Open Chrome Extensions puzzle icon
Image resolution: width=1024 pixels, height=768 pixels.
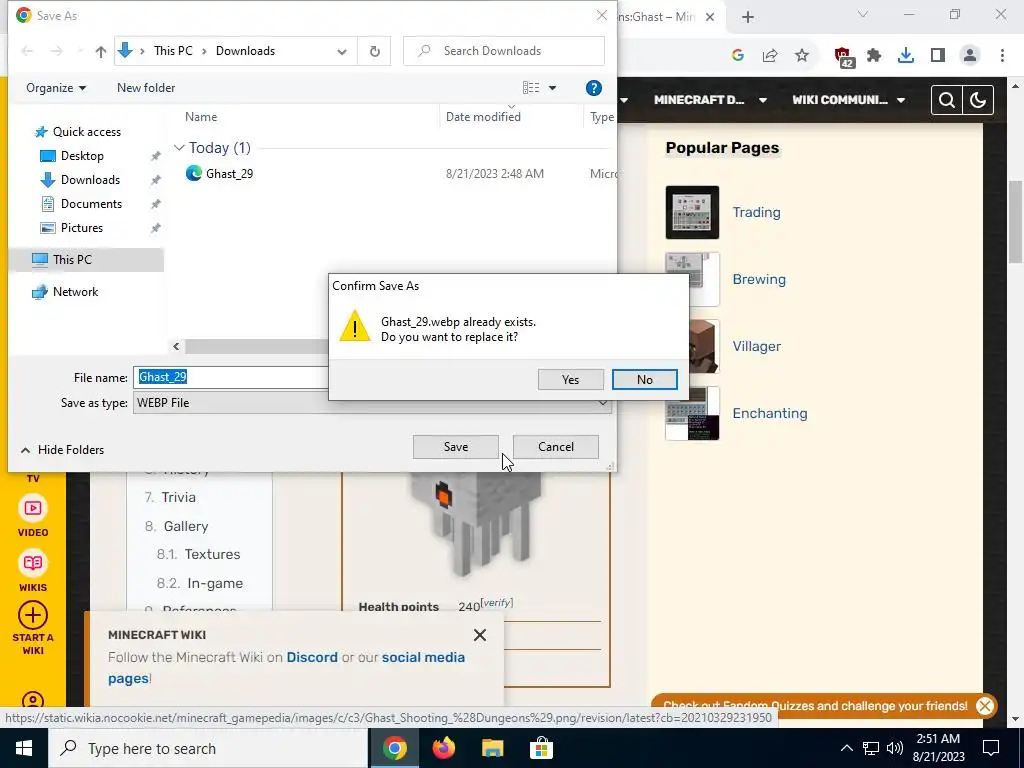pyautogui.click(x=874, y=56)
